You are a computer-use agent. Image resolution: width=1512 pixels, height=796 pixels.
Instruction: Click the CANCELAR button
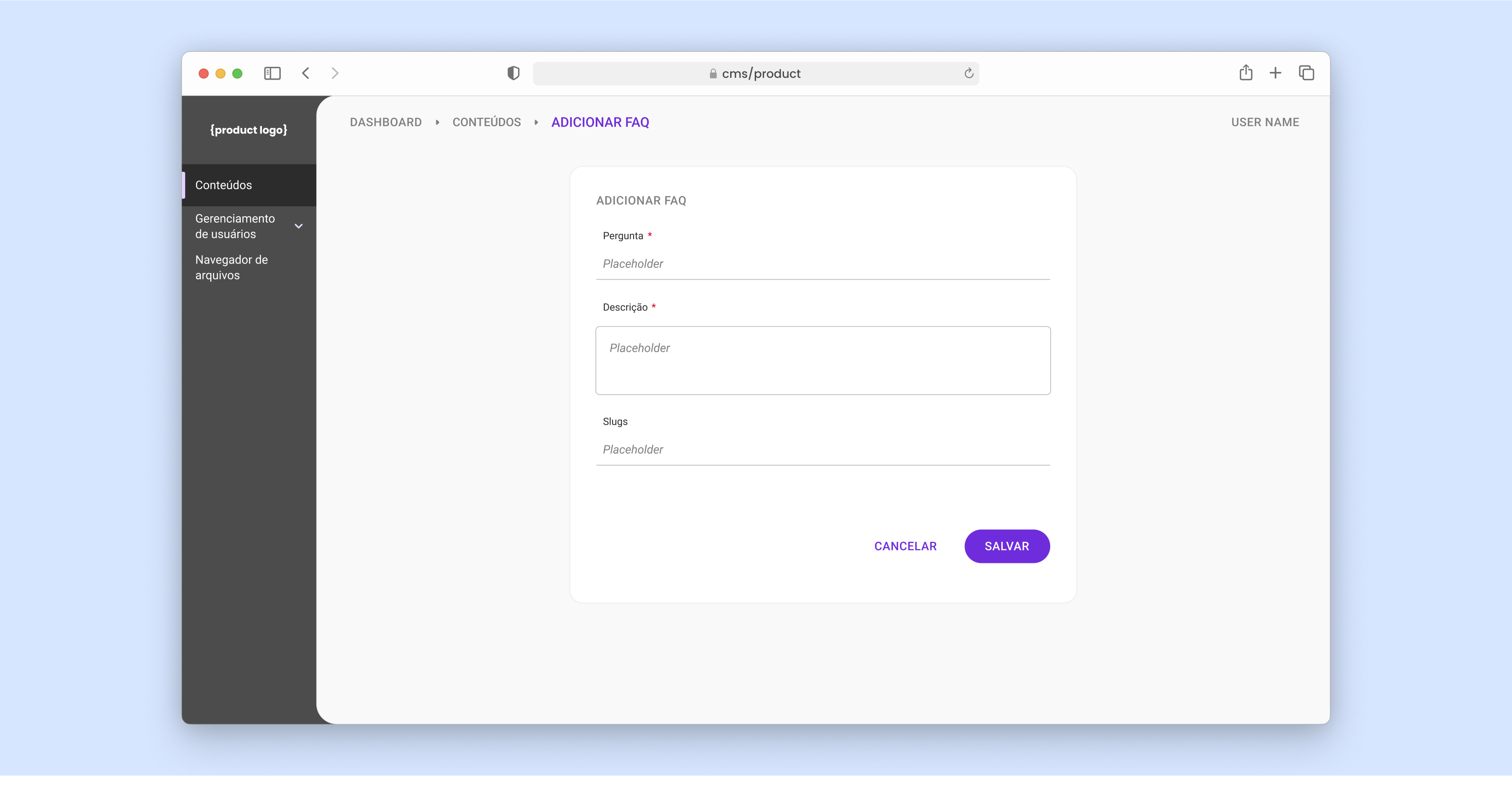click(x=905, y=547)
